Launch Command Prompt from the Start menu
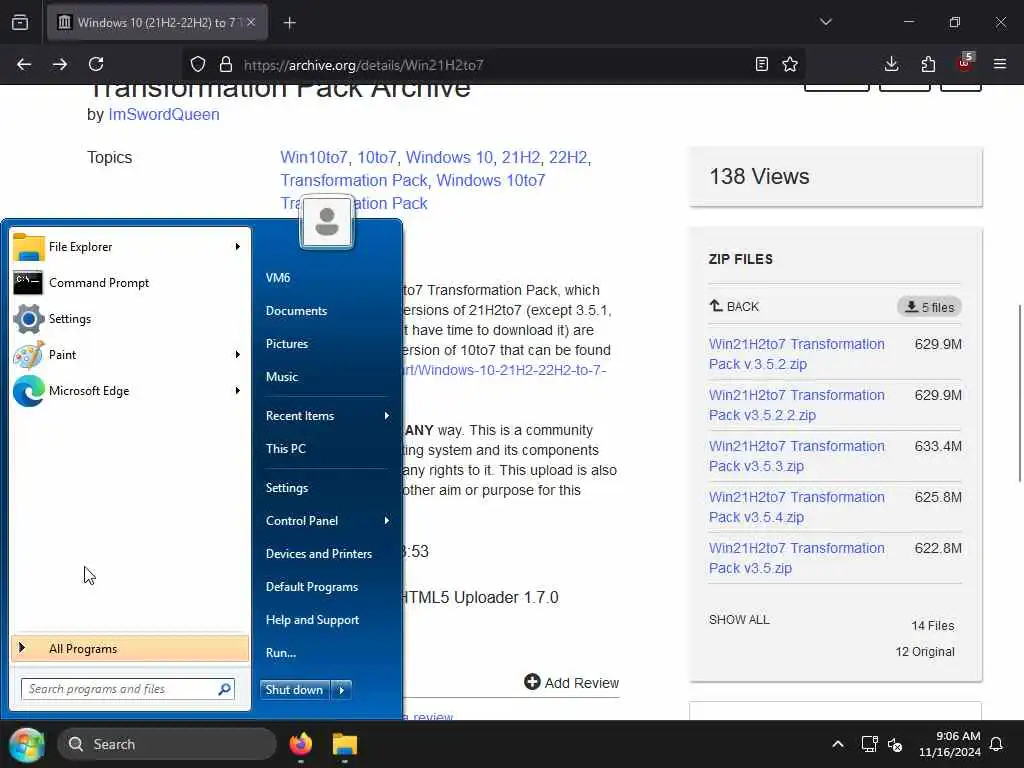This screenshot has width=1024, height=768. (x=130, y=283)
